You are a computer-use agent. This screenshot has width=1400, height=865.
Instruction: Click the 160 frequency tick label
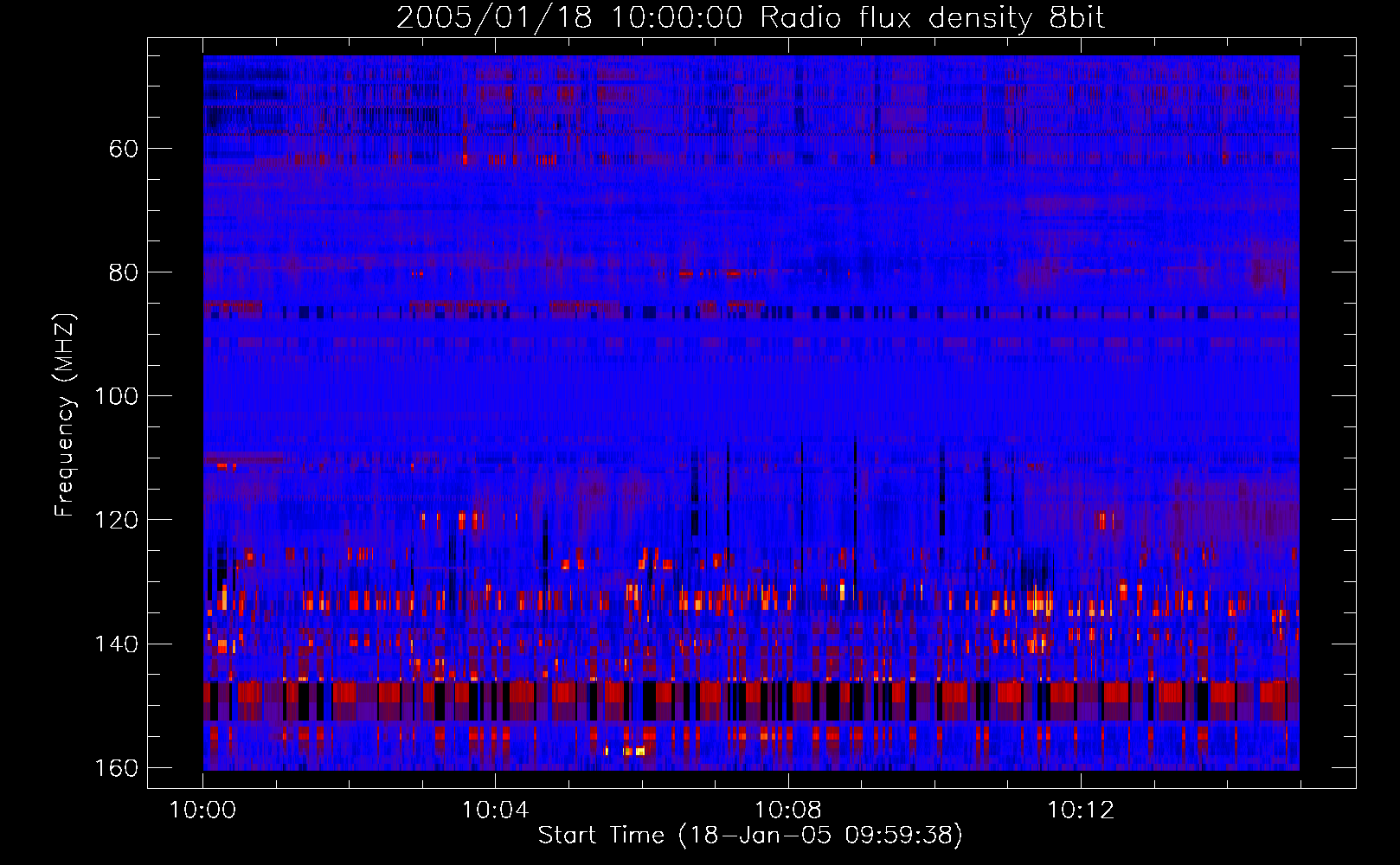[x=116, y=768]
